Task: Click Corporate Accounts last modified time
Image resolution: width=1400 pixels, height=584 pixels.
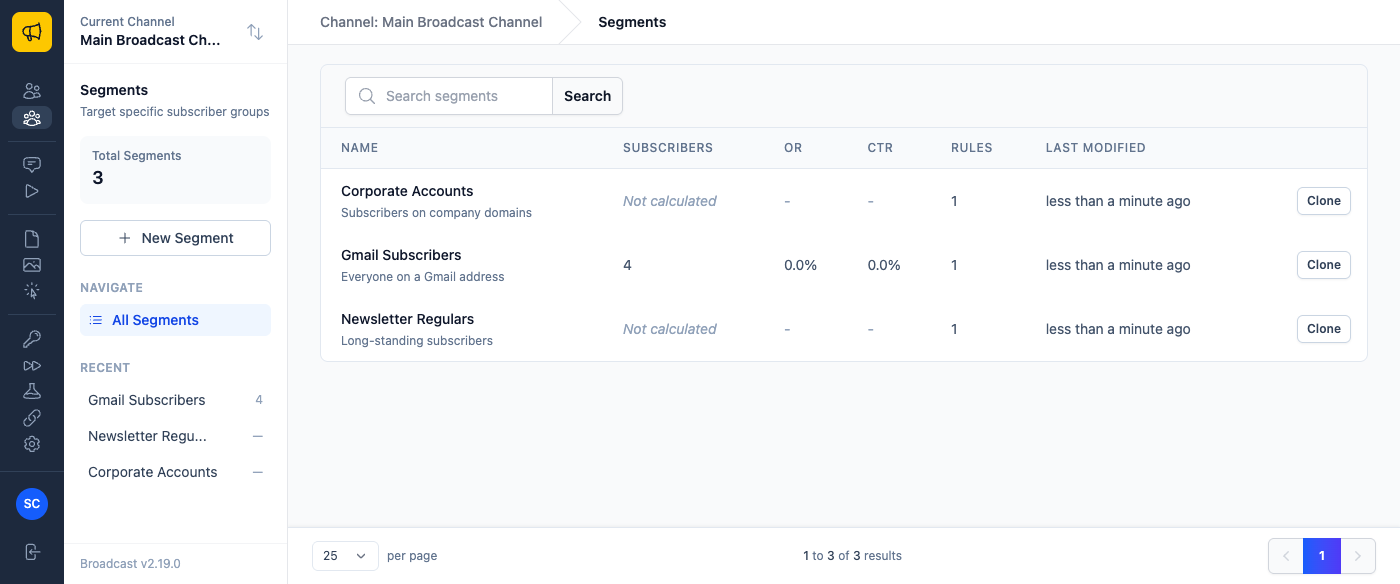Action: click(1118, 201)
